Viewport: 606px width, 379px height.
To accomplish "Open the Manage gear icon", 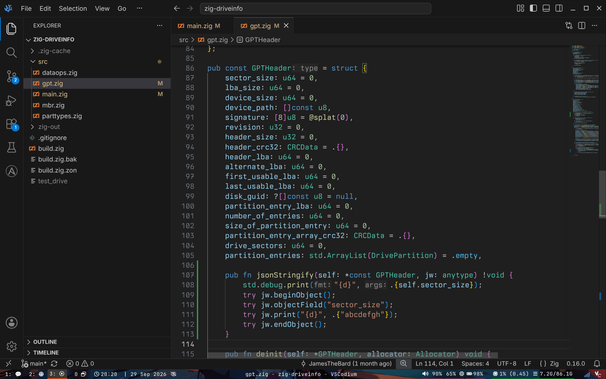I will click(11, 346).
